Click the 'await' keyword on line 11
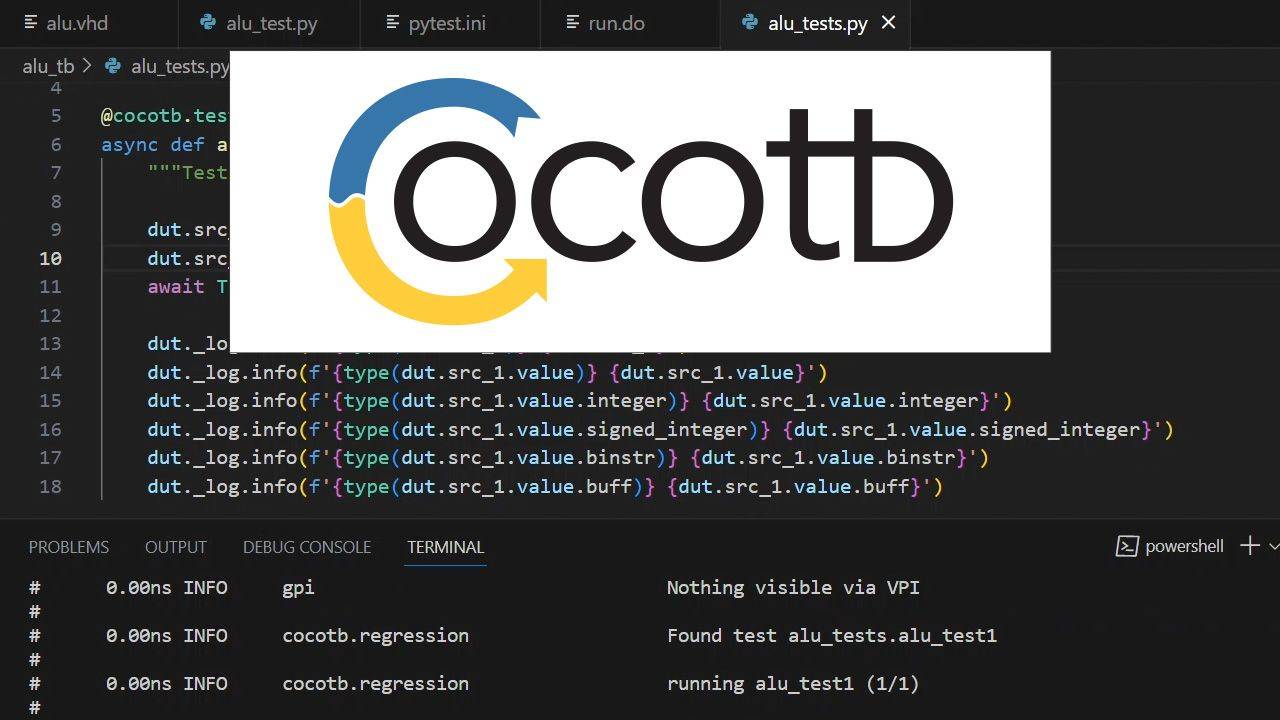 pos(176,287)
